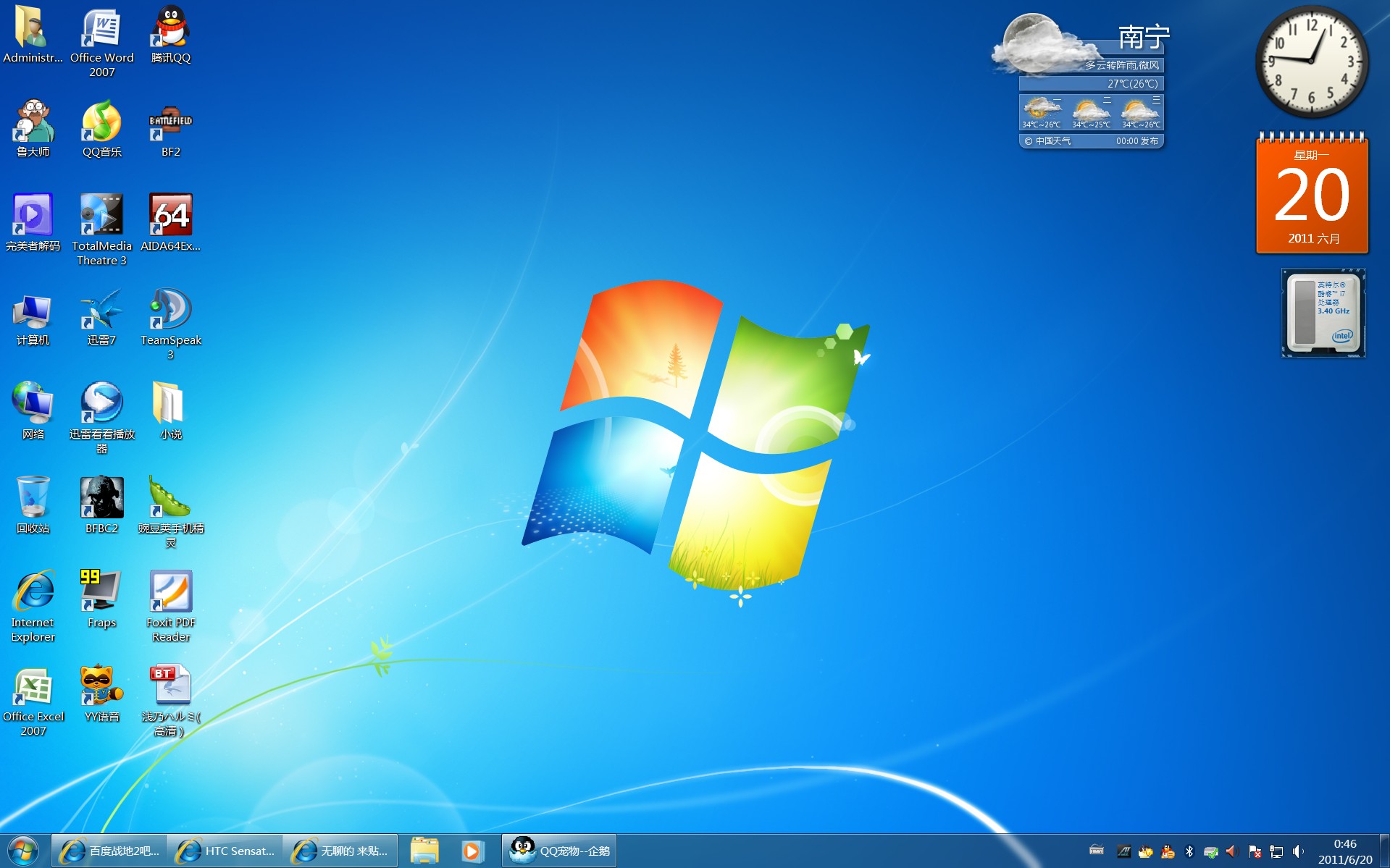Viewport: 1390px width, 868px height.
Task: Open the QQ宠物--企鹅 taskbar button
Action: [x=559, y=851]
